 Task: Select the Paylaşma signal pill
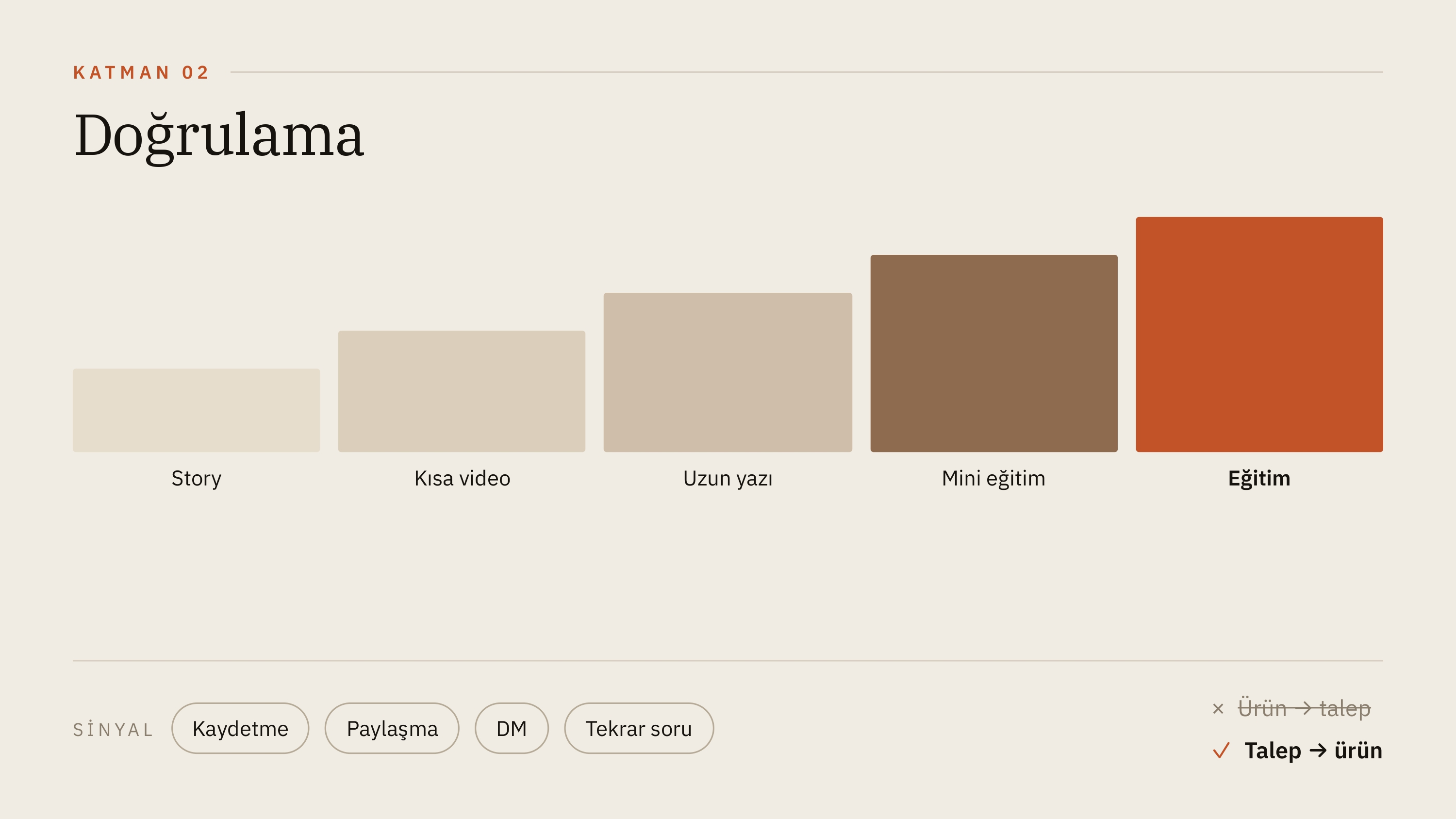click(392, 728)
